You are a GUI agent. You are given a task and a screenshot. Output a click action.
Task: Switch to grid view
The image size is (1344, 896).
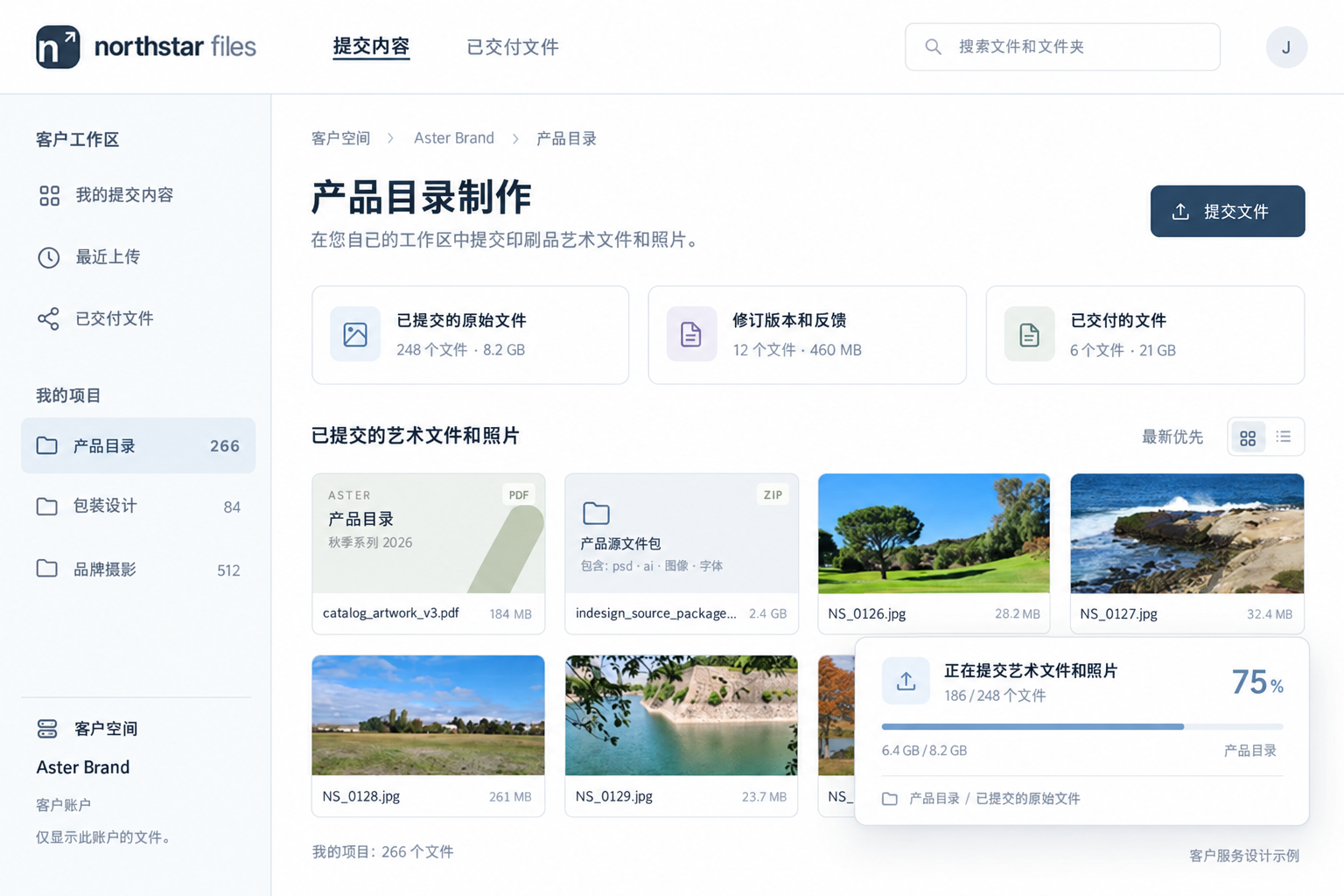pos(1248,437)
